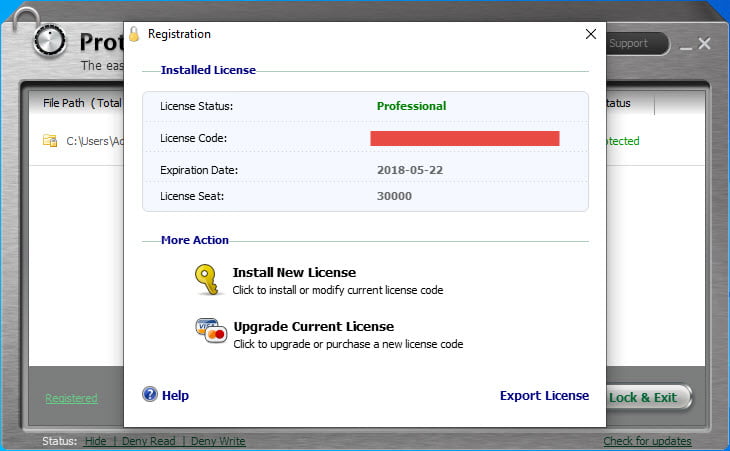Image resolution: width=730 pixels, height=451 pixels.
Task: Open Install New License
Action: pyautogui.click(x=294, y=272)
